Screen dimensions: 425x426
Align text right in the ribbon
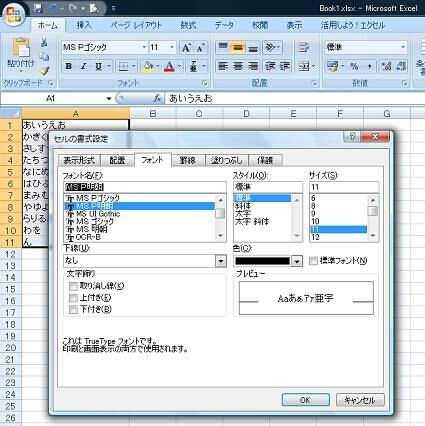[253, 66]
